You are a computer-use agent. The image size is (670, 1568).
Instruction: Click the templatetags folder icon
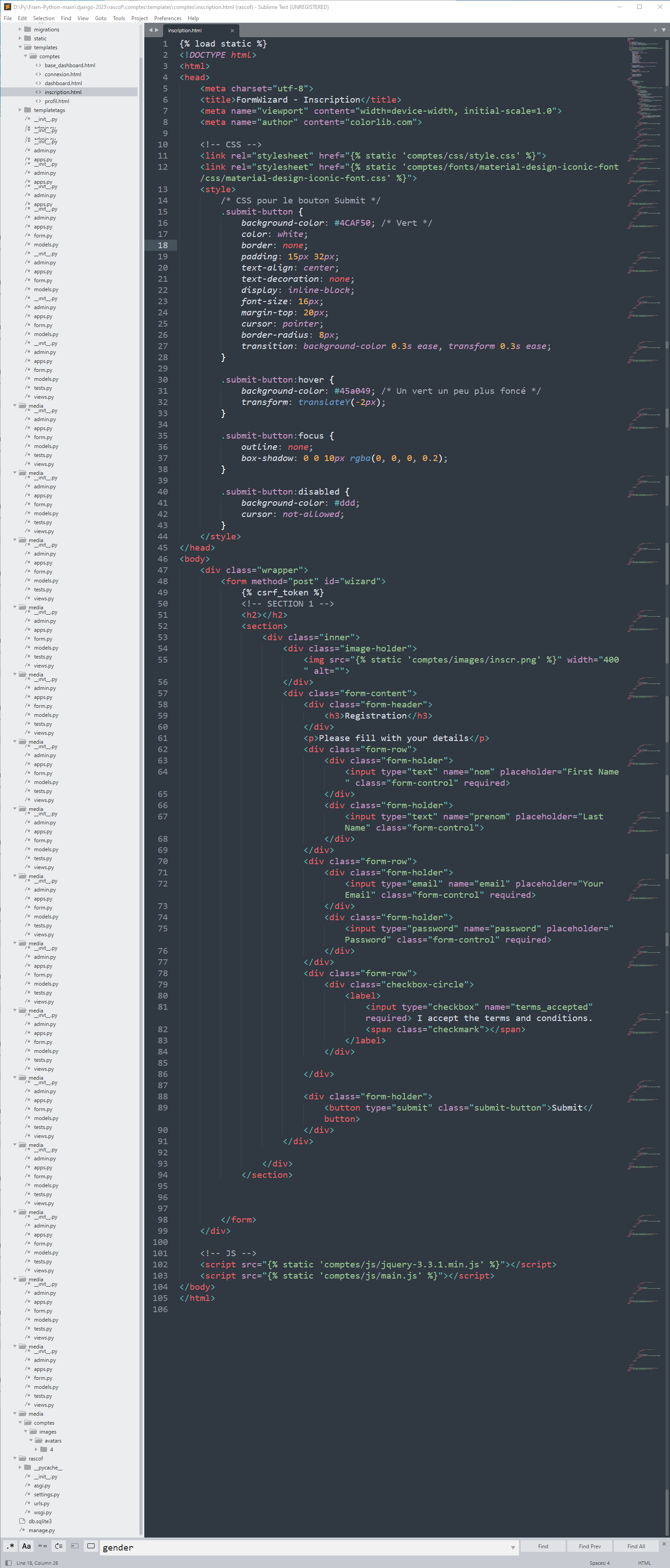pyautogui.click(x=27, y=110)
